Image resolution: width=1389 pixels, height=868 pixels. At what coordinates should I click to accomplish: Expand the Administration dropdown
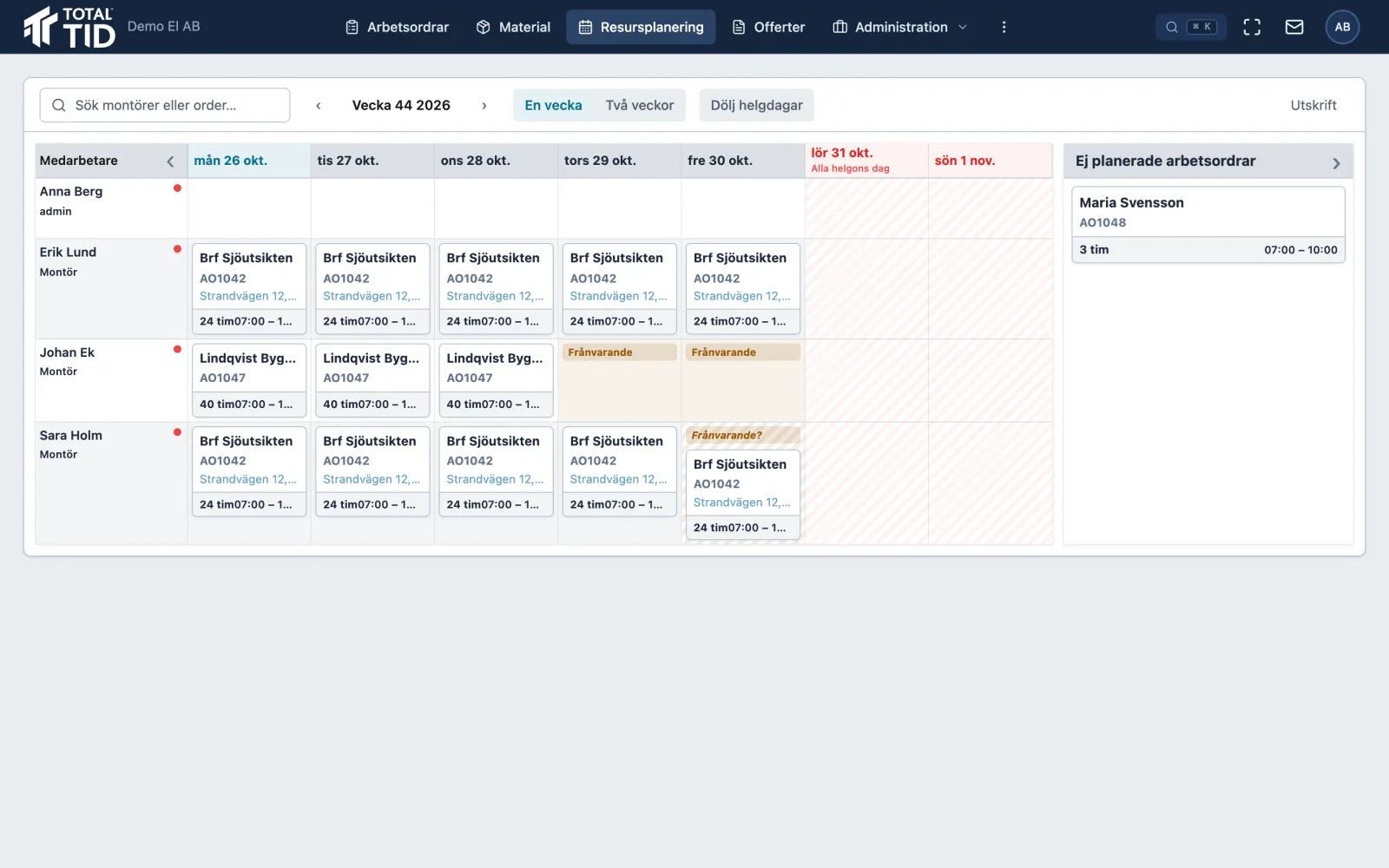(900, 27)
